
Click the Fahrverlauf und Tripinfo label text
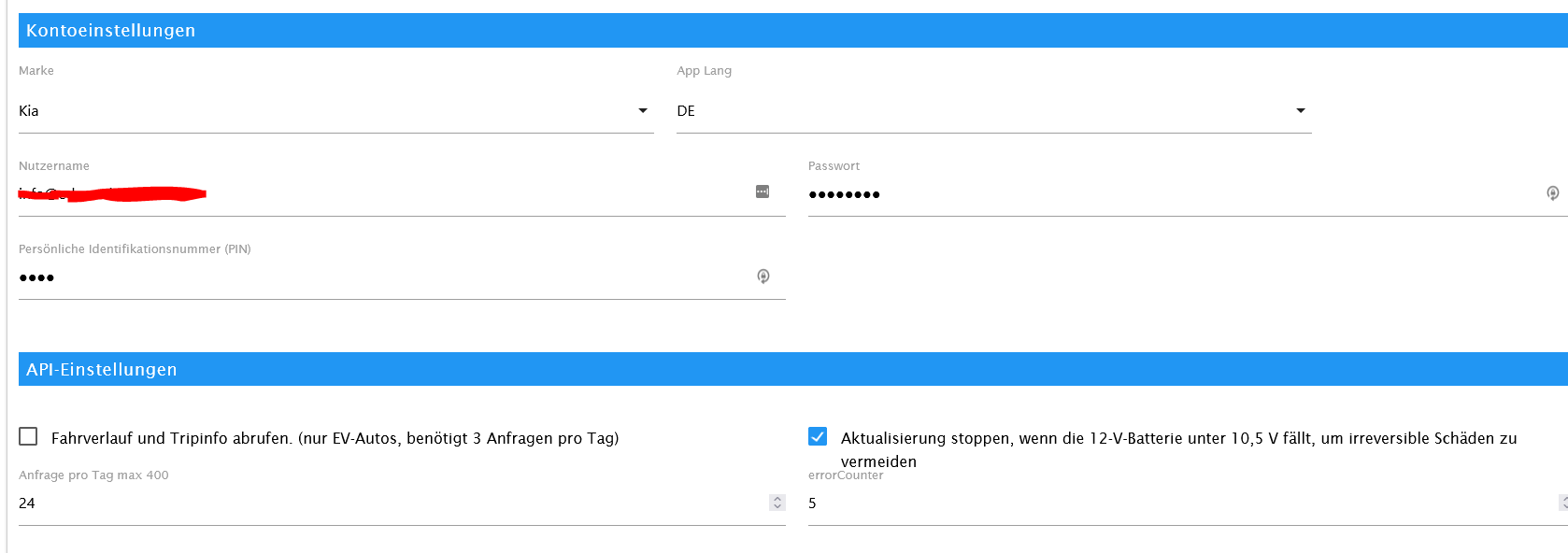pos(335,438)
